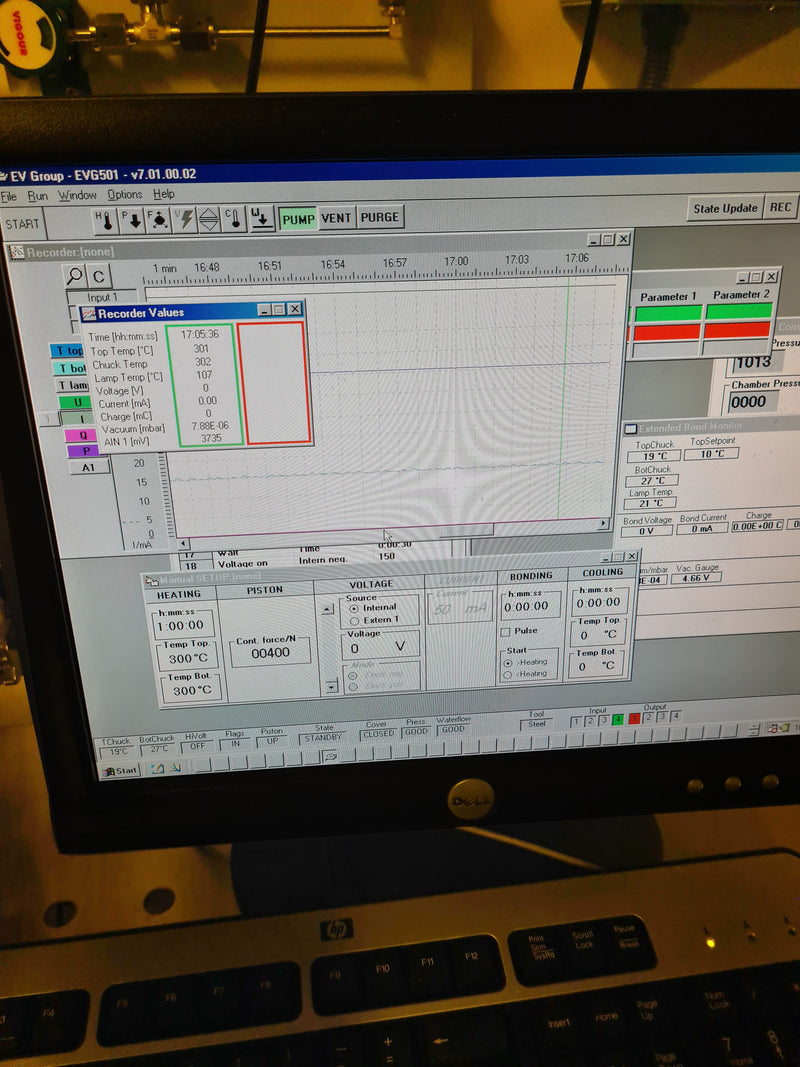Image resolution: width=800 pixels, height=1067 pixels.
Task: Click the Heating thermometer toolbar icon
Action: tap(104, 220)
